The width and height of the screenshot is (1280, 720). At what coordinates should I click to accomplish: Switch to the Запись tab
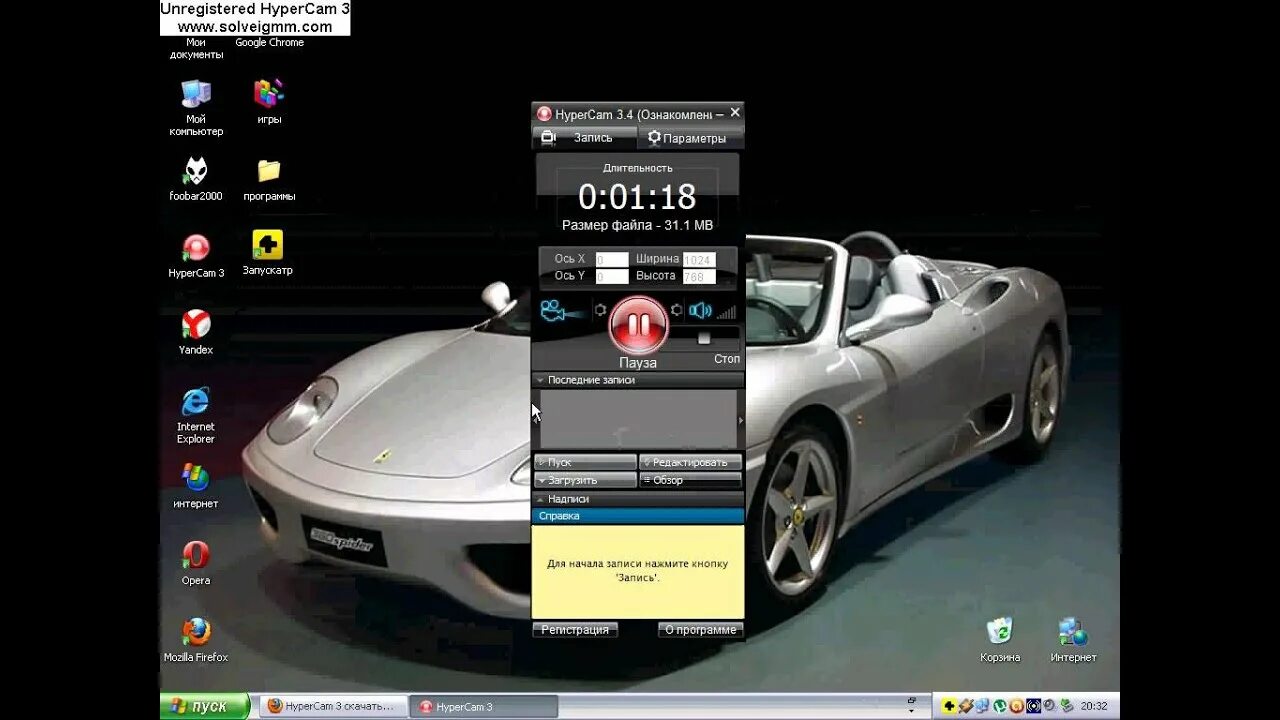(x=584, y=138)
